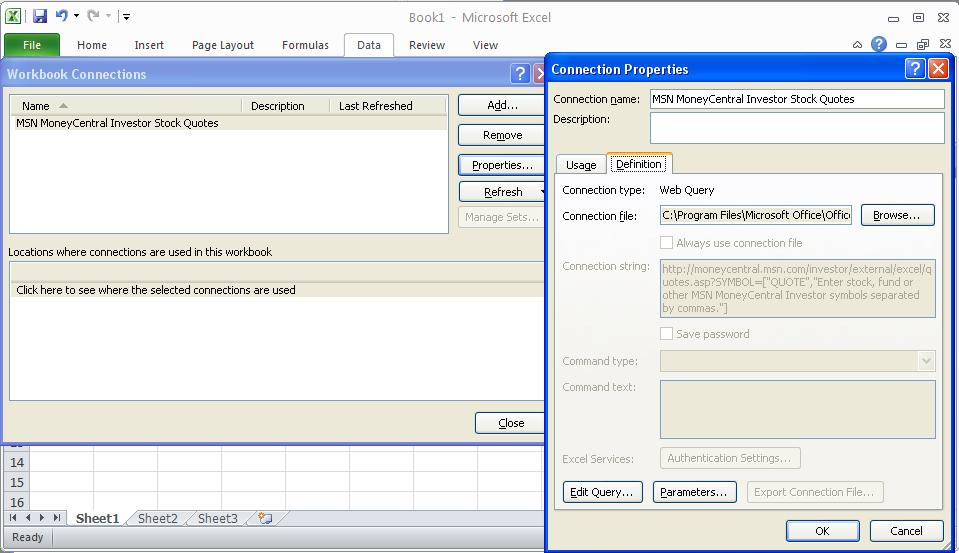
Task: Close the Workbook Connections dialog with Close button
Action: coord(511,423)
